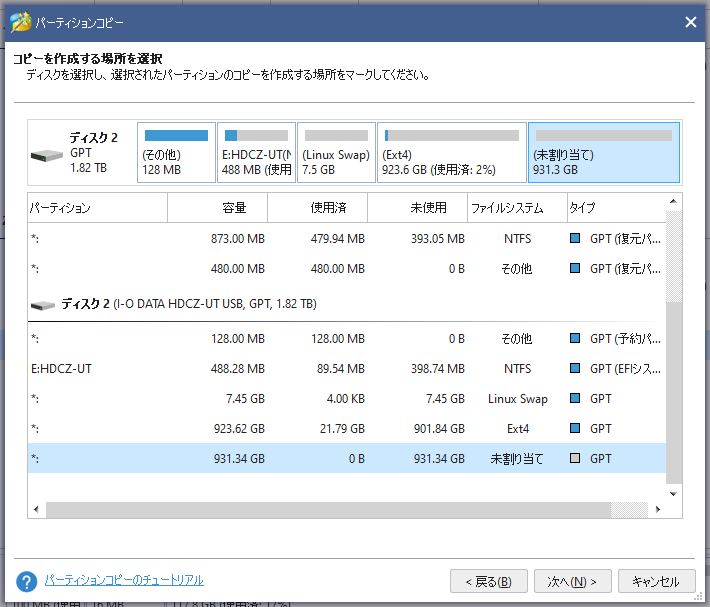Select the 128.00 MB その他 partition row

pos(347,339)
